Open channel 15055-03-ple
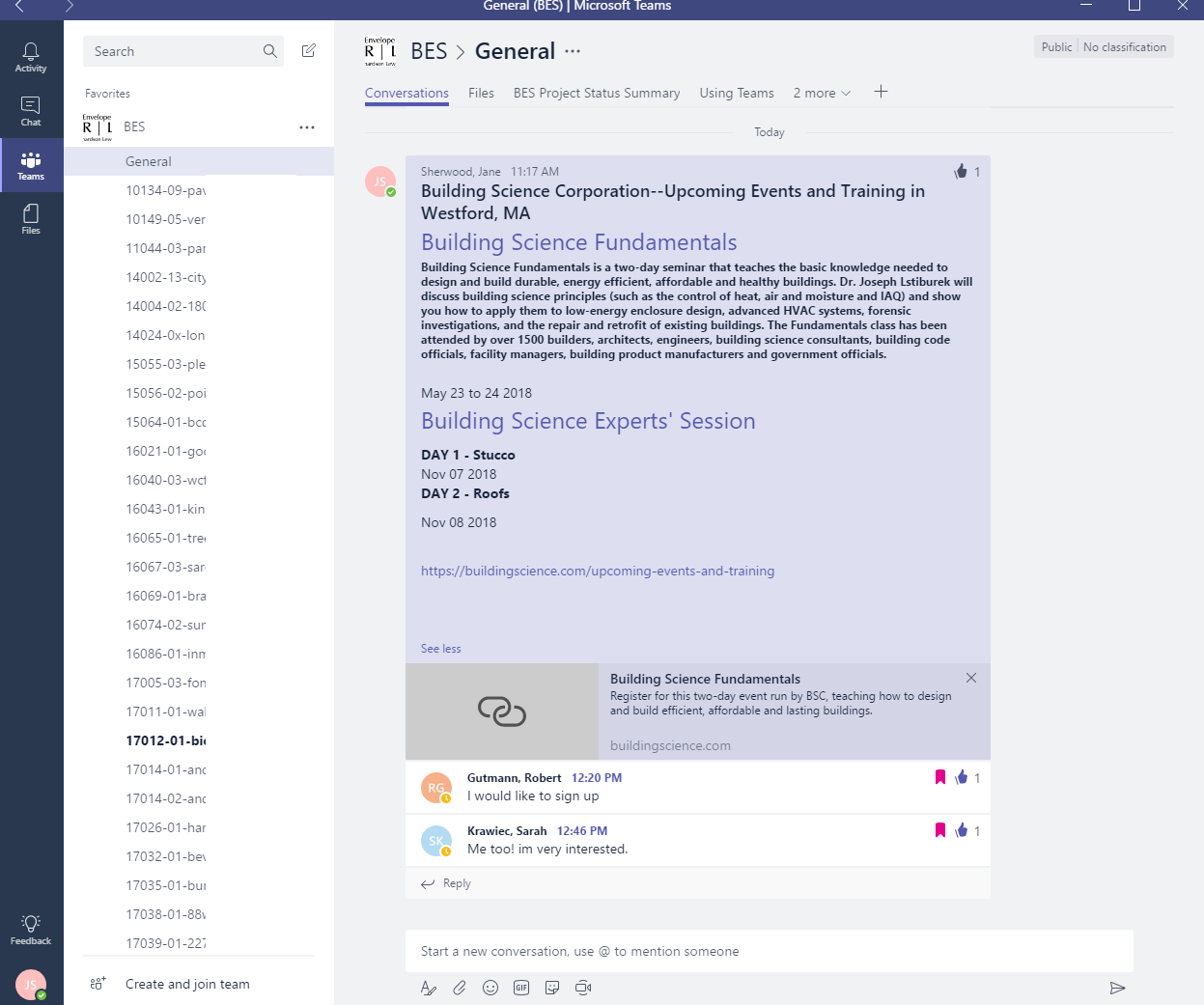 (165, 364)
